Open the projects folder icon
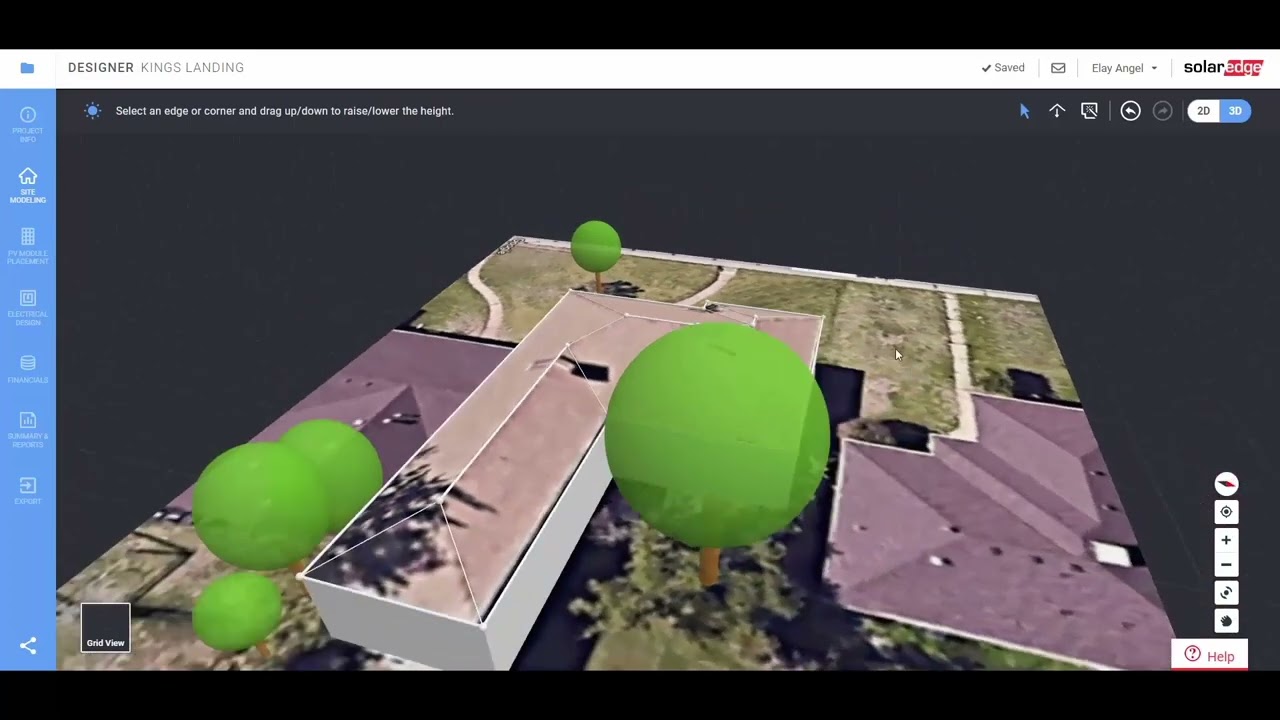1280x720 pixels. (27, 68)
